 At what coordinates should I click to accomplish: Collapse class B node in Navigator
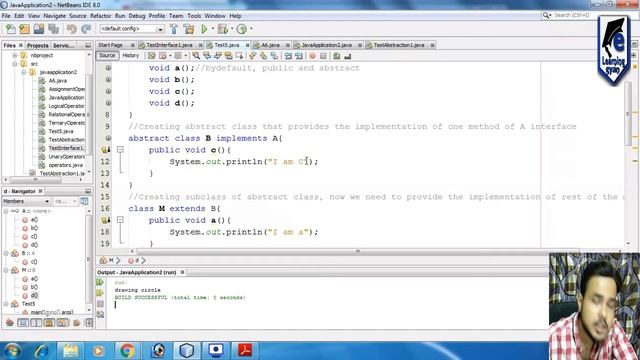point(6,253)
